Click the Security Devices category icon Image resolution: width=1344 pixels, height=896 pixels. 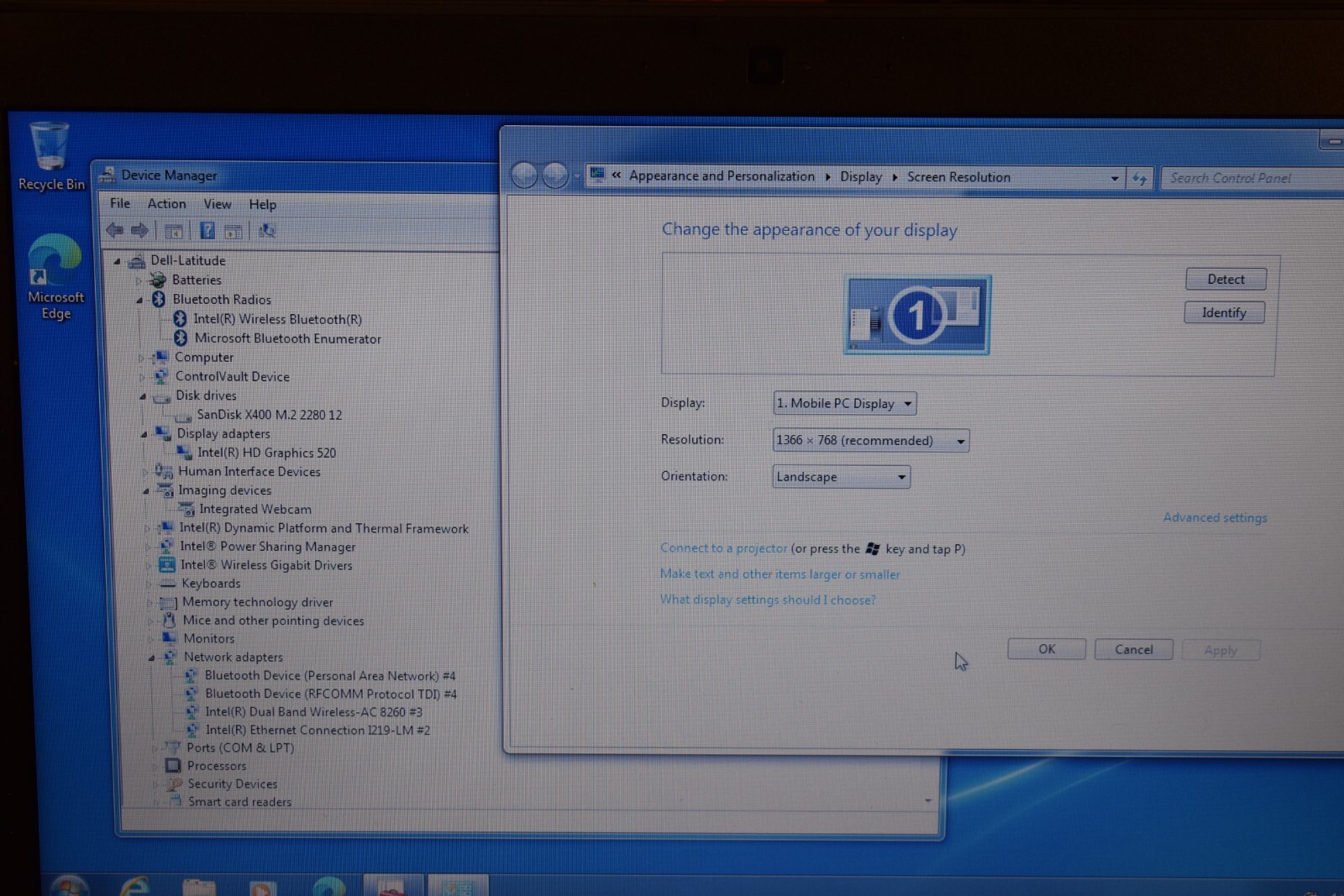[174, 783]
